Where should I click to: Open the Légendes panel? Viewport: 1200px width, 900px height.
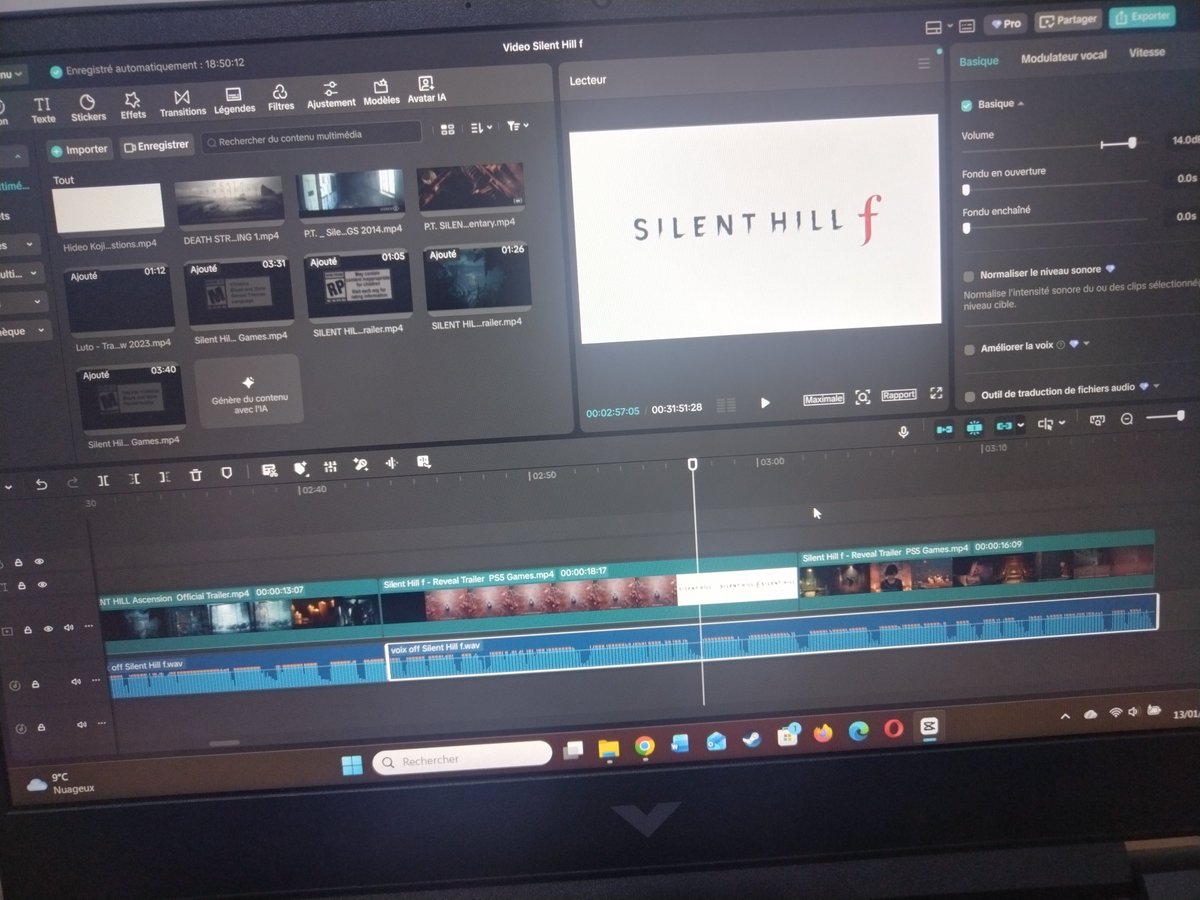tap(234, 101)
